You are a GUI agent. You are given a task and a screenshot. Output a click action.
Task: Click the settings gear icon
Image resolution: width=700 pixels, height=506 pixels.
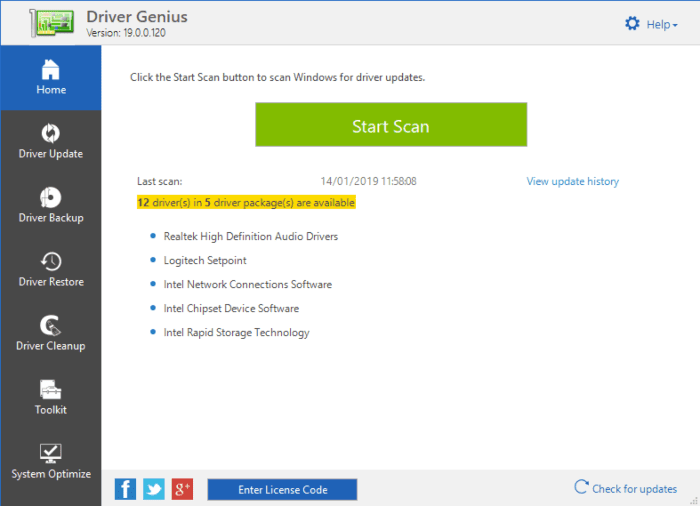pyautogui.click(x=632, y=24)
